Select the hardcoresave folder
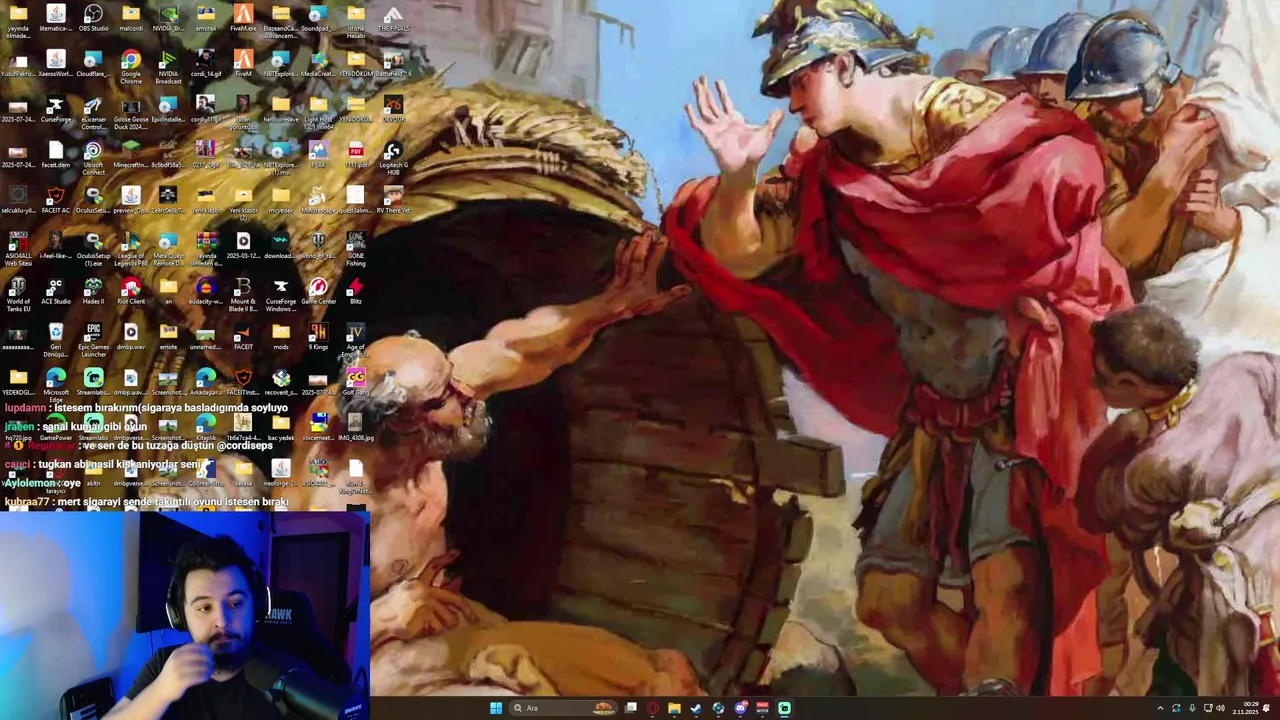The height and width of the screenshot is (720, 1280). click(280, 110)
